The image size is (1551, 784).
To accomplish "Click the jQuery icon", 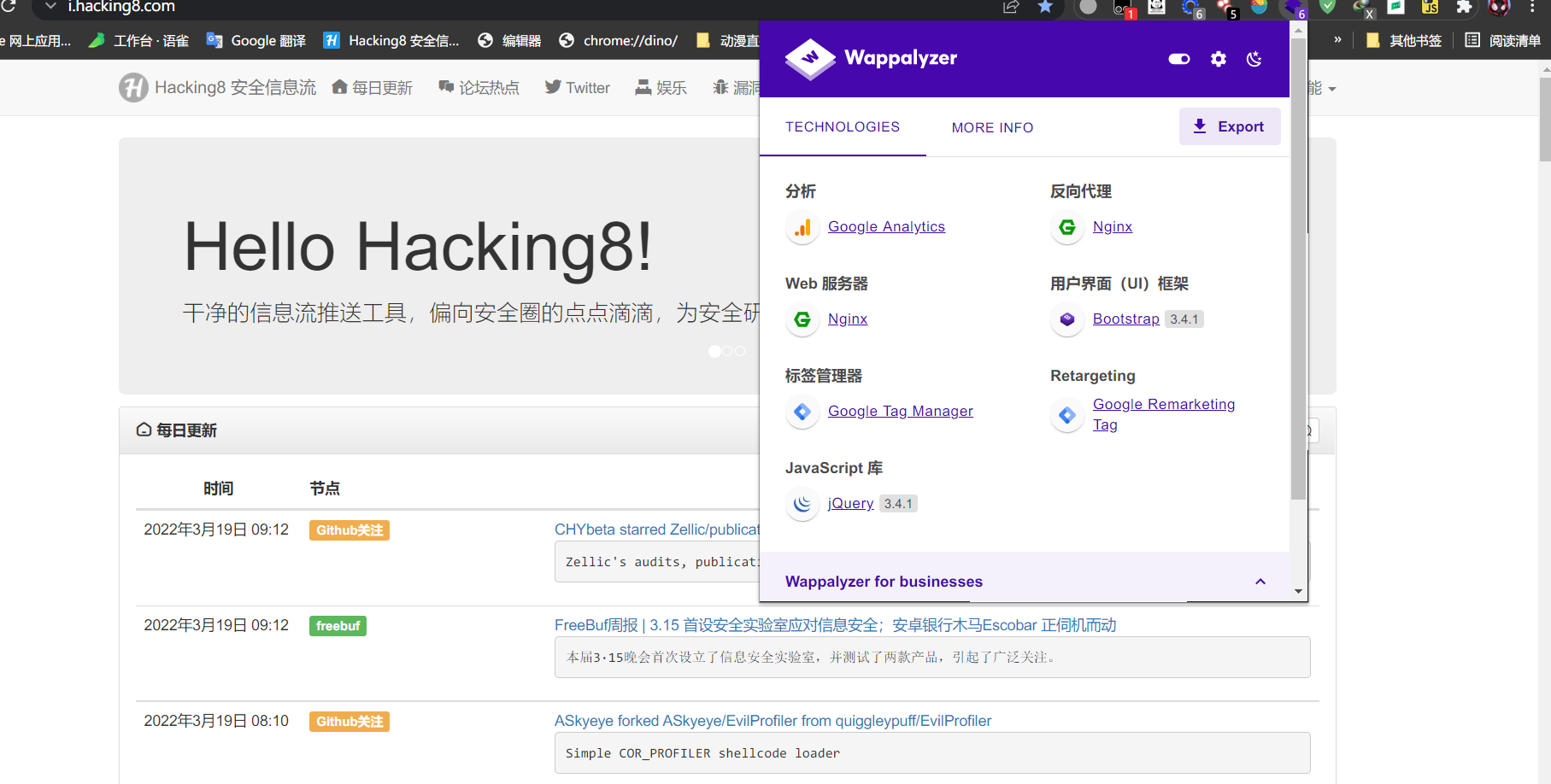I will [802, 504].
